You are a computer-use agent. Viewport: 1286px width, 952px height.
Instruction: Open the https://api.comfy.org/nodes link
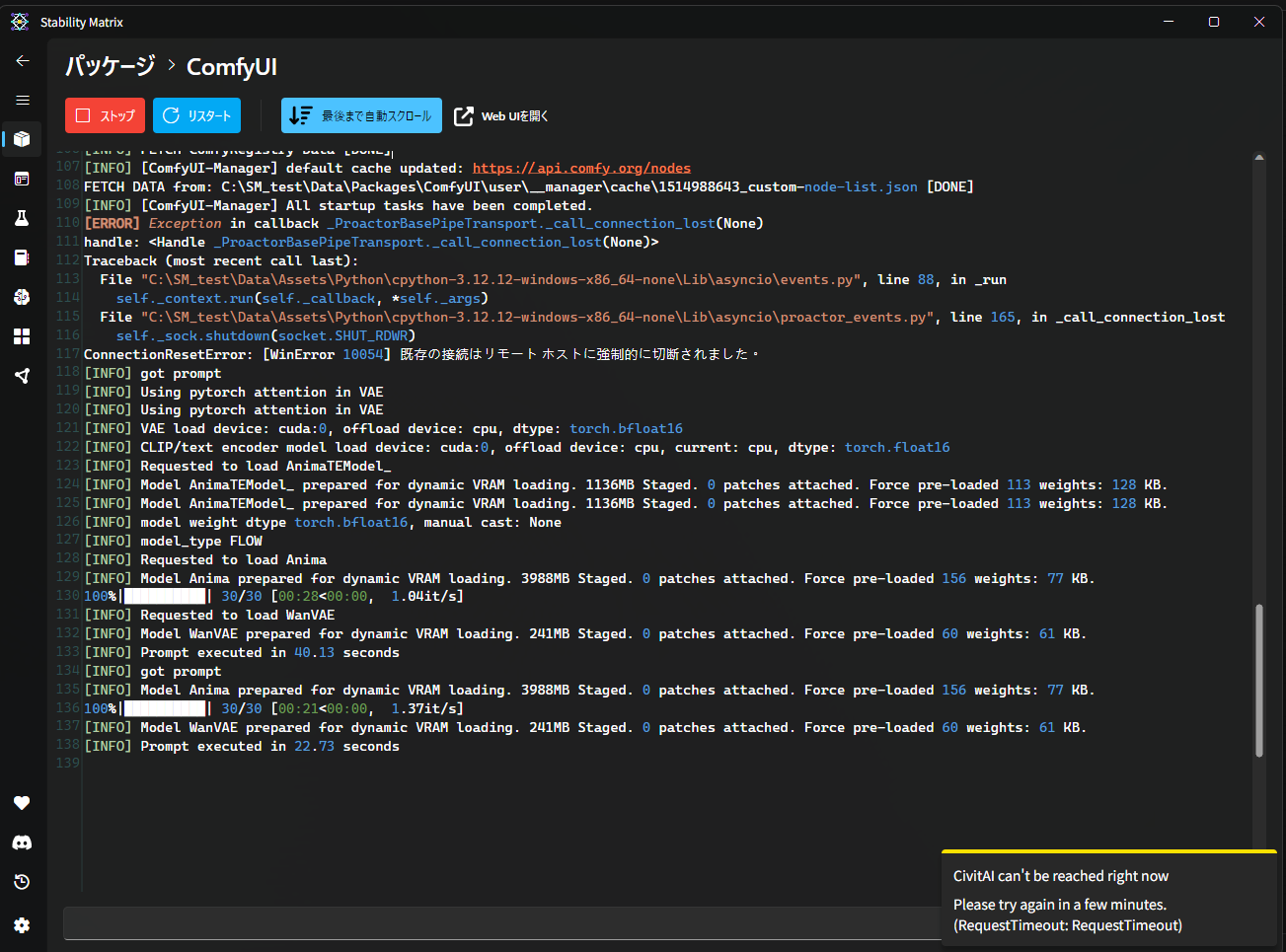(x=581, y=168)
